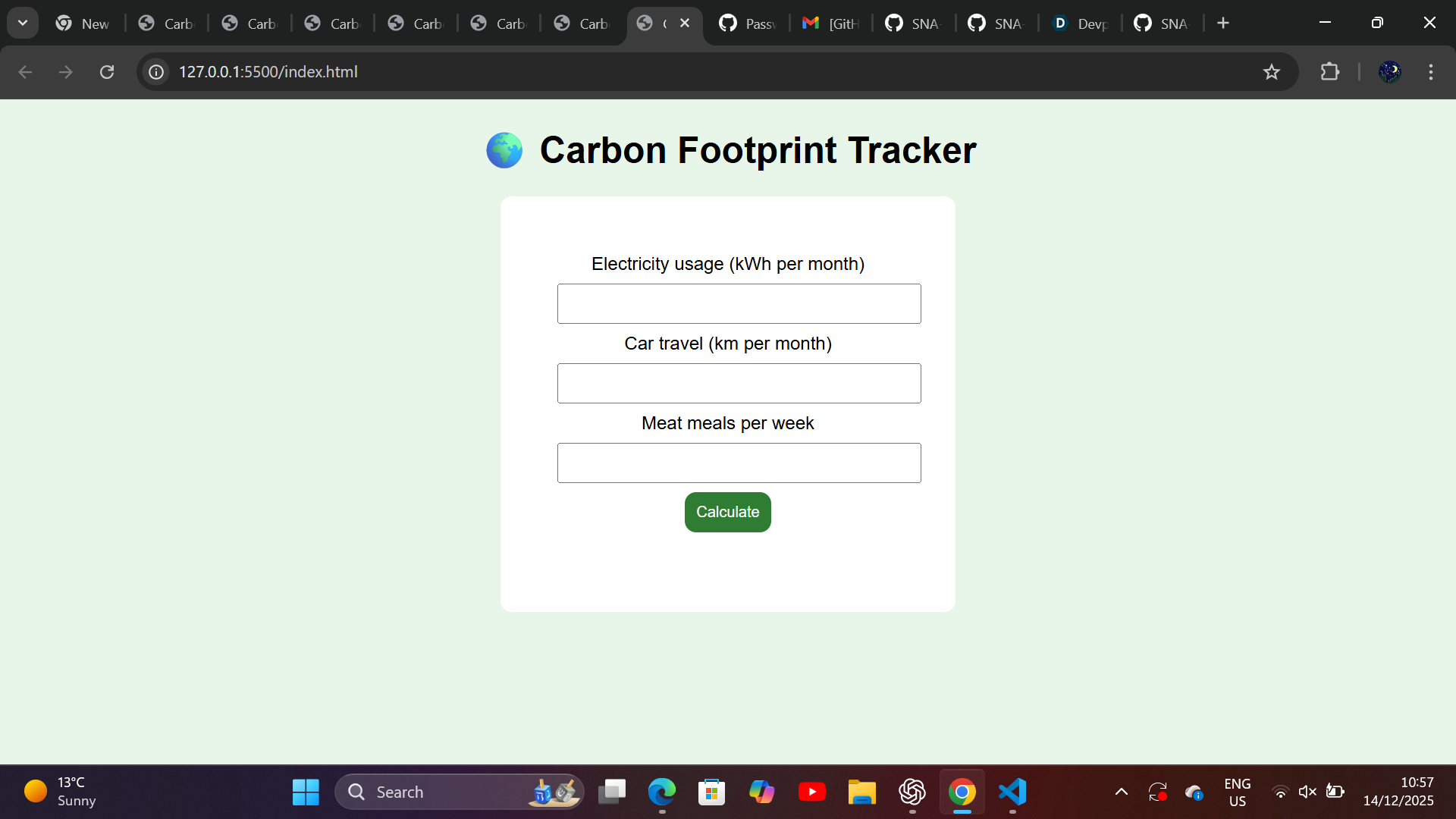
Task: Switch to the Gmail [GitH tab
Action: pos(832,24)
